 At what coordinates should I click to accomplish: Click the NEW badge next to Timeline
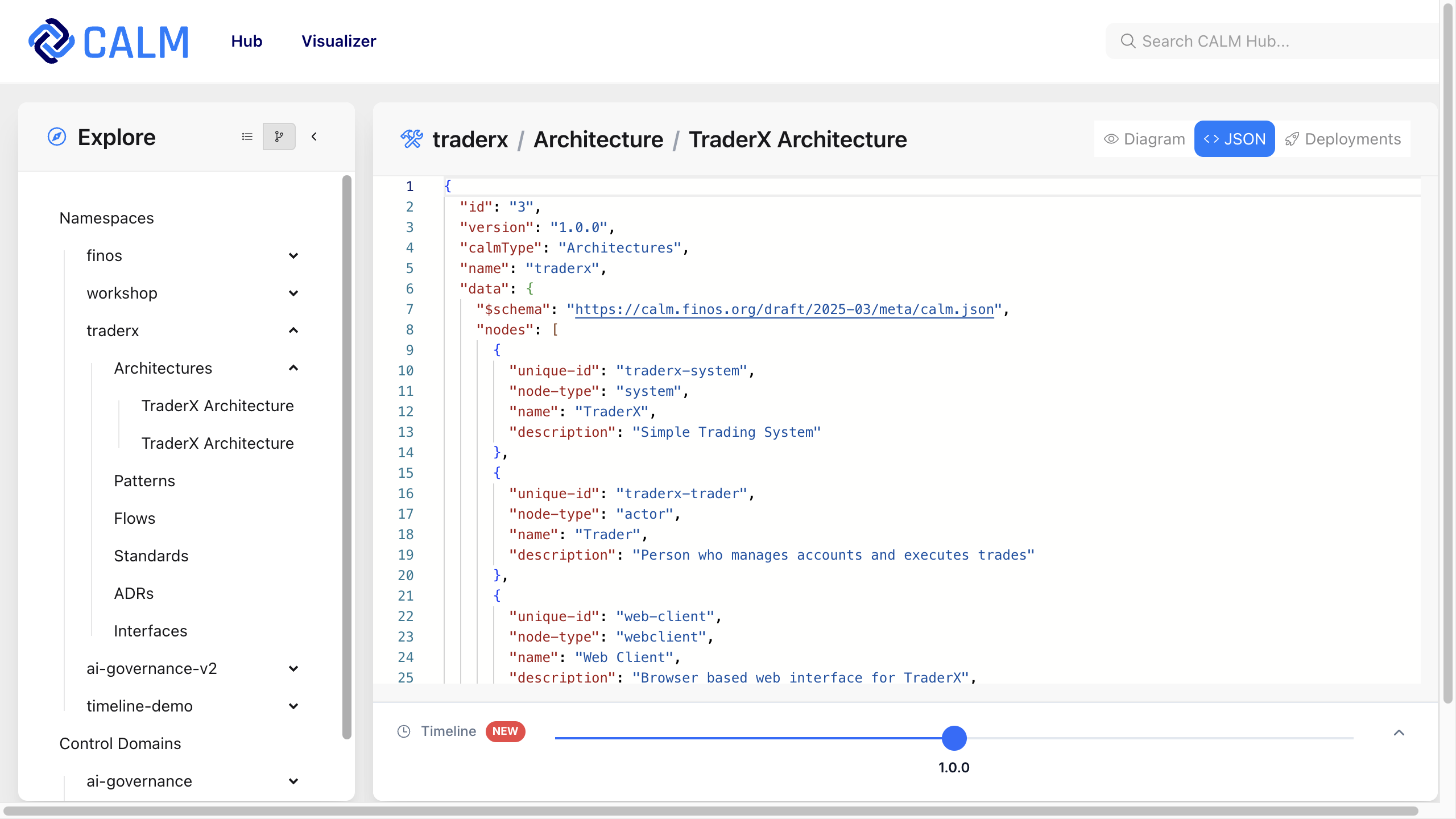(x=505, y=731)
